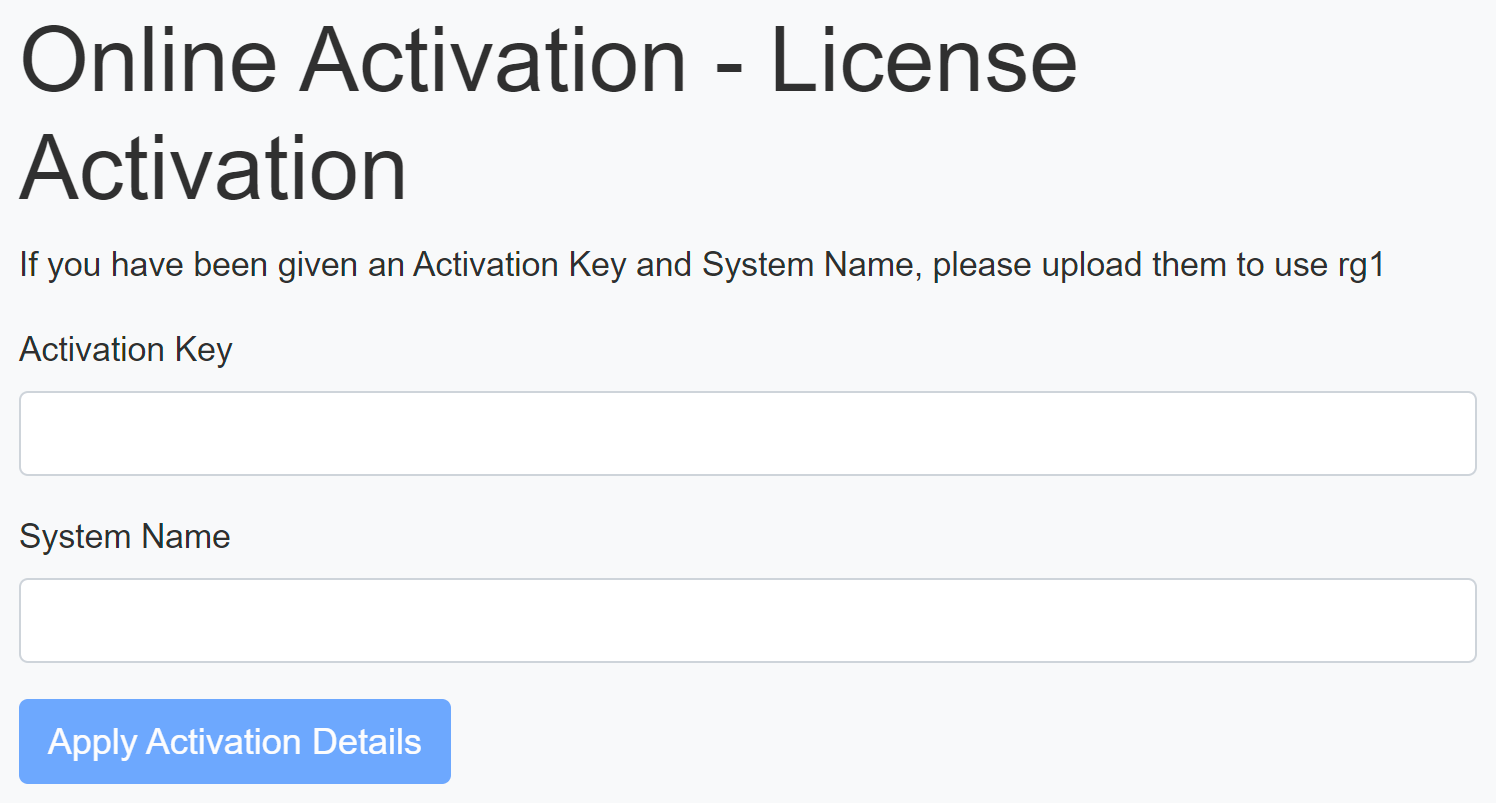
Task: Click the "Activation Key" field label
Action: coord(126,350)
